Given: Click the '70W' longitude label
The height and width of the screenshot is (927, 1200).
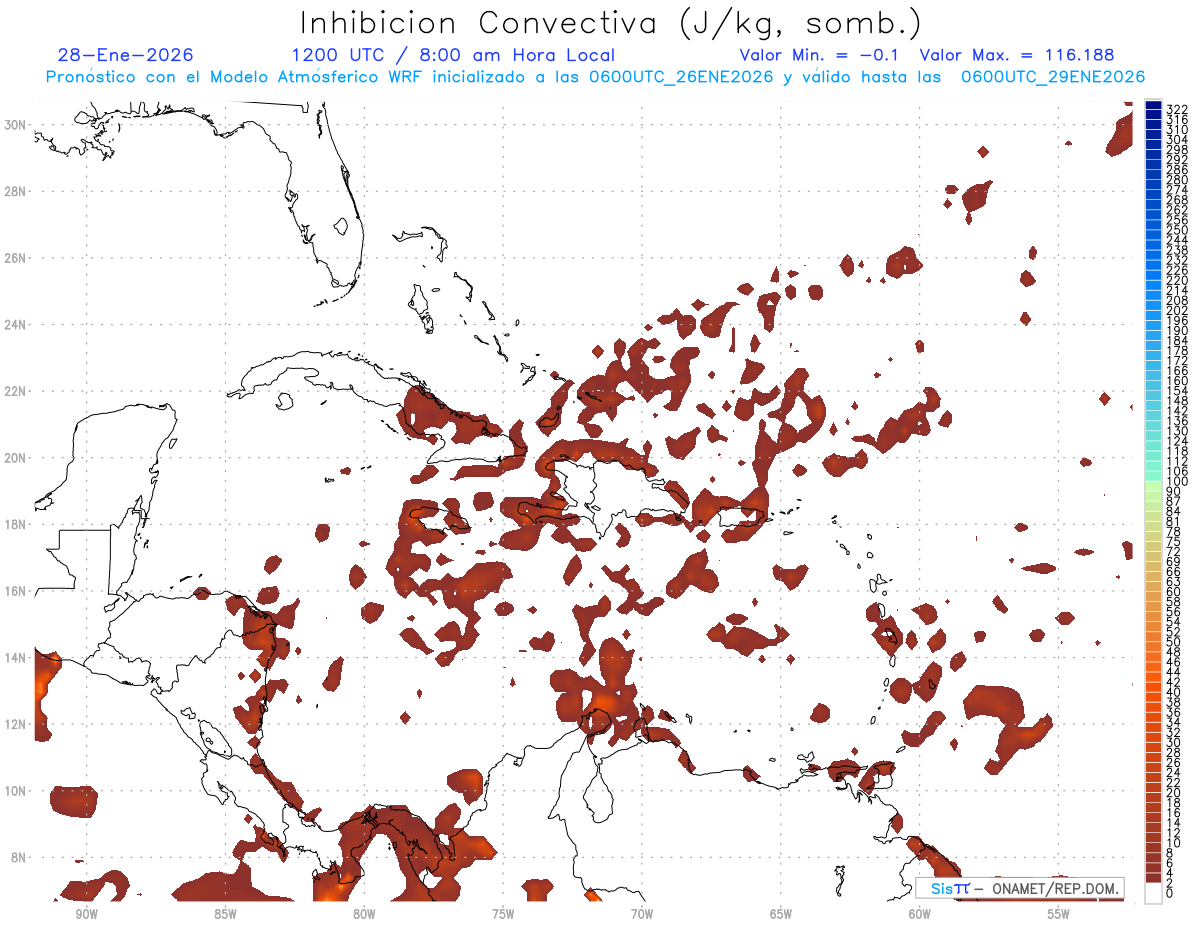Looking at the screenshot, I should [x=642, y=914].
